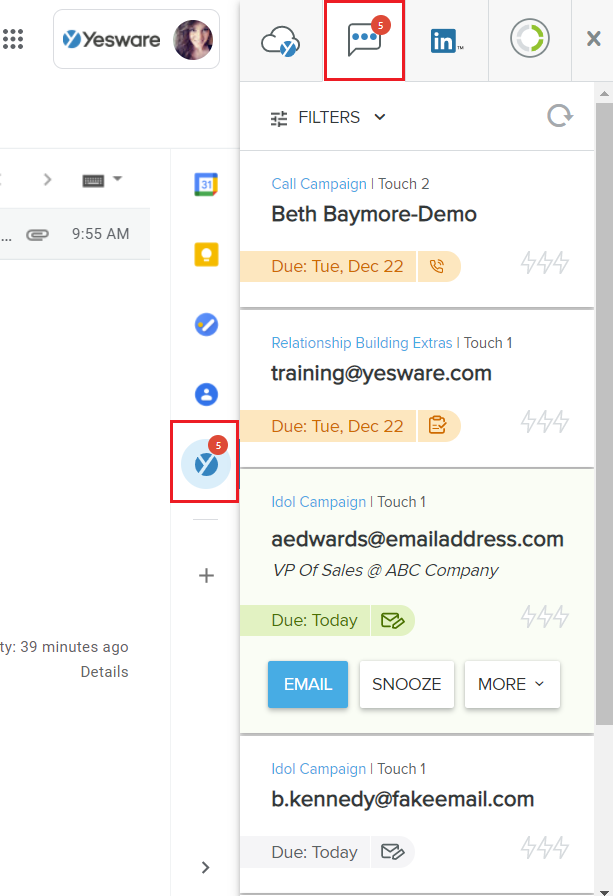Image resolution: width=613 pixels, height=896 pixels.
Task: Expand the MORE options dropdown
Action: point(511,685)
